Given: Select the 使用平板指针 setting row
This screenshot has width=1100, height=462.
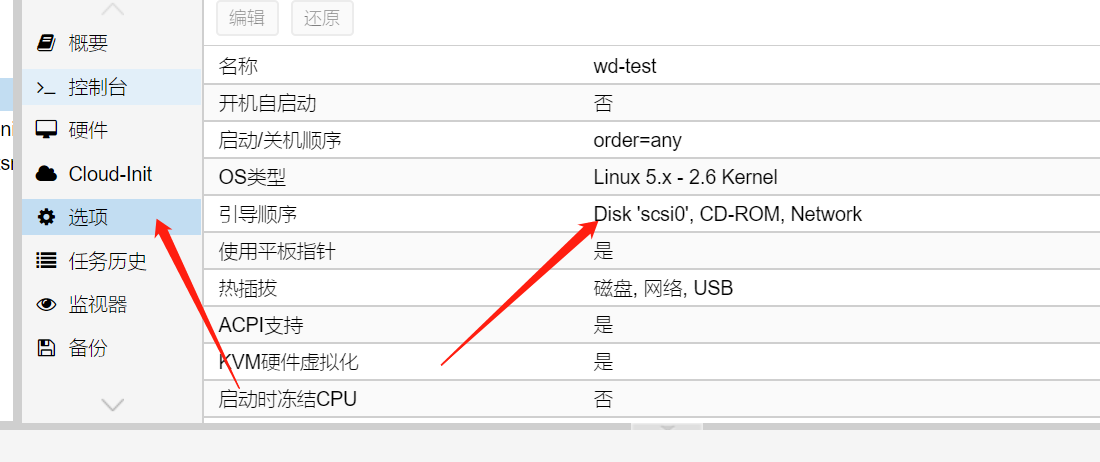Looking at the screenshot, I should (652, 251).
